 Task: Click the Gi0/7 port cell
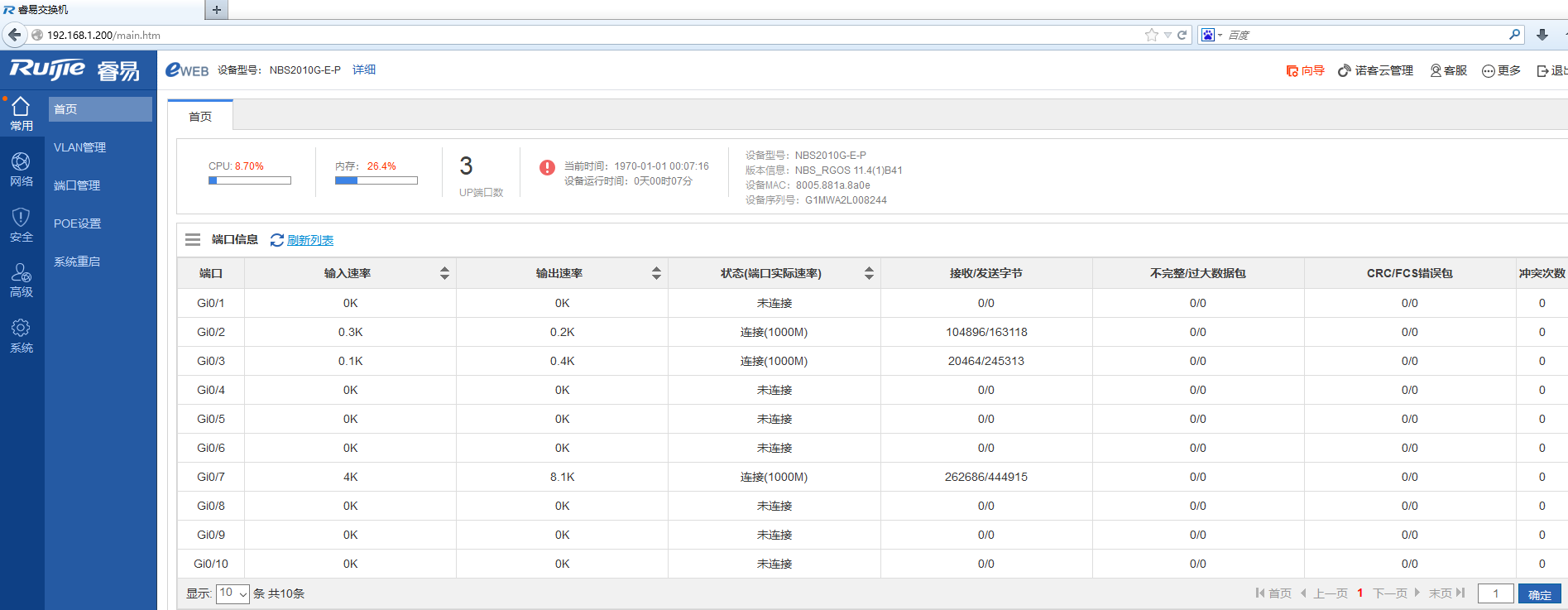click(211, 477)
